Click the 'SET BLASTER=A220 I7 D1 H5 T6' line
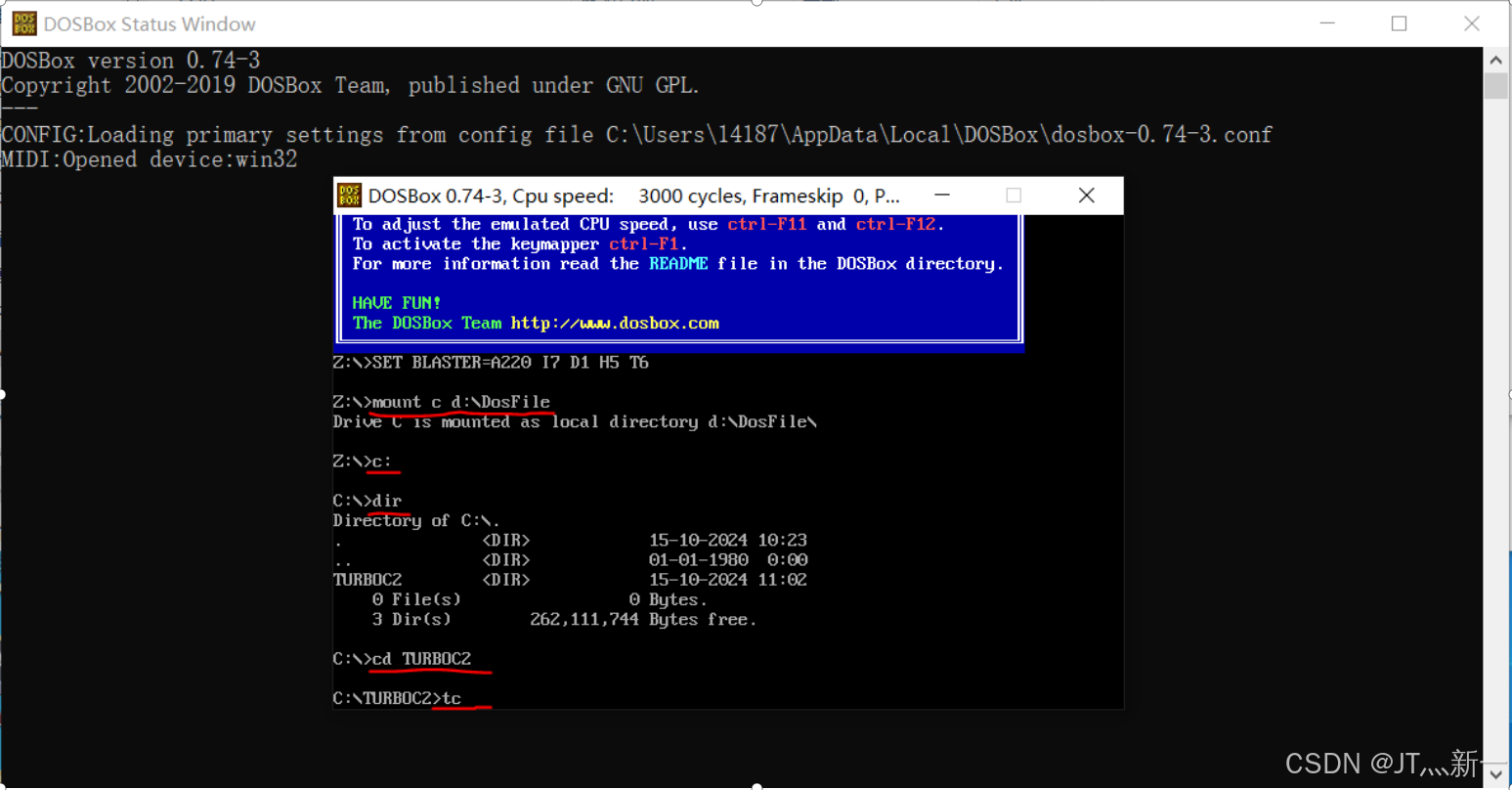 pyautogui.click(x=491, y=363)
